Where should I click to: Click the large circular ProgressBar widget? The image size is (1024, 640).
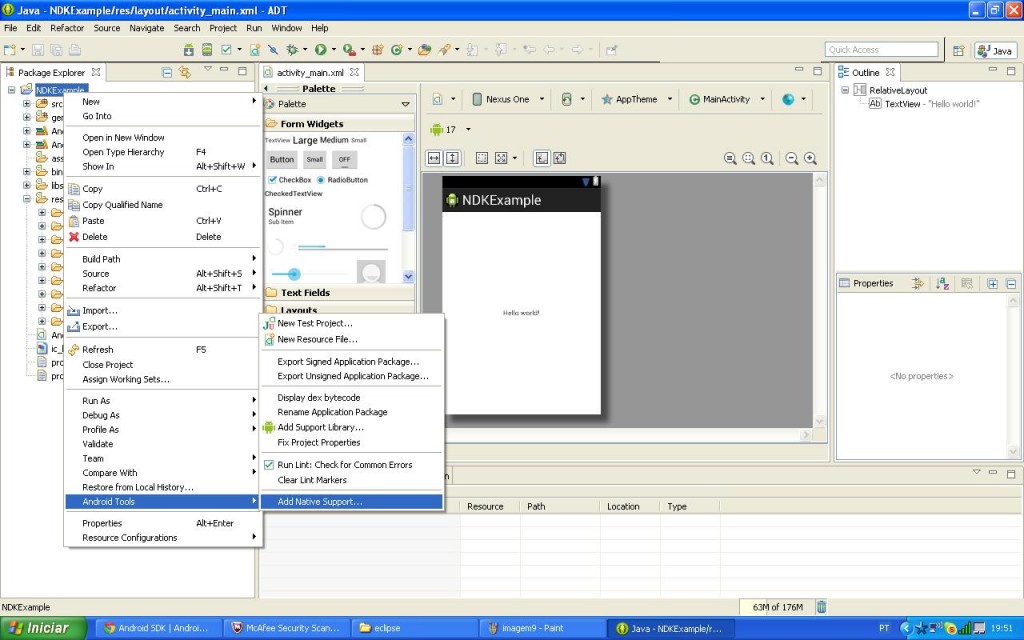[x=374, y=217]
